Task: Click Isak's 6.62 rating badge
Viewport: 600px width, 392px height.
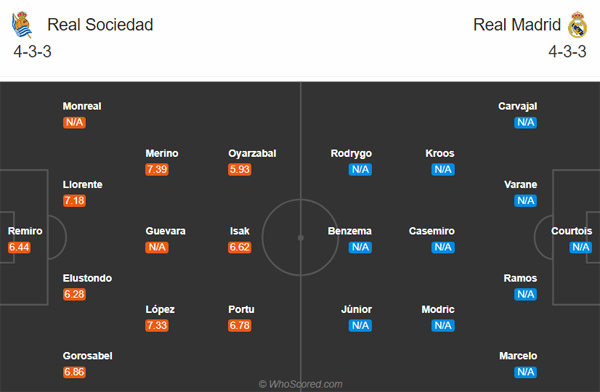Action: 240,247
